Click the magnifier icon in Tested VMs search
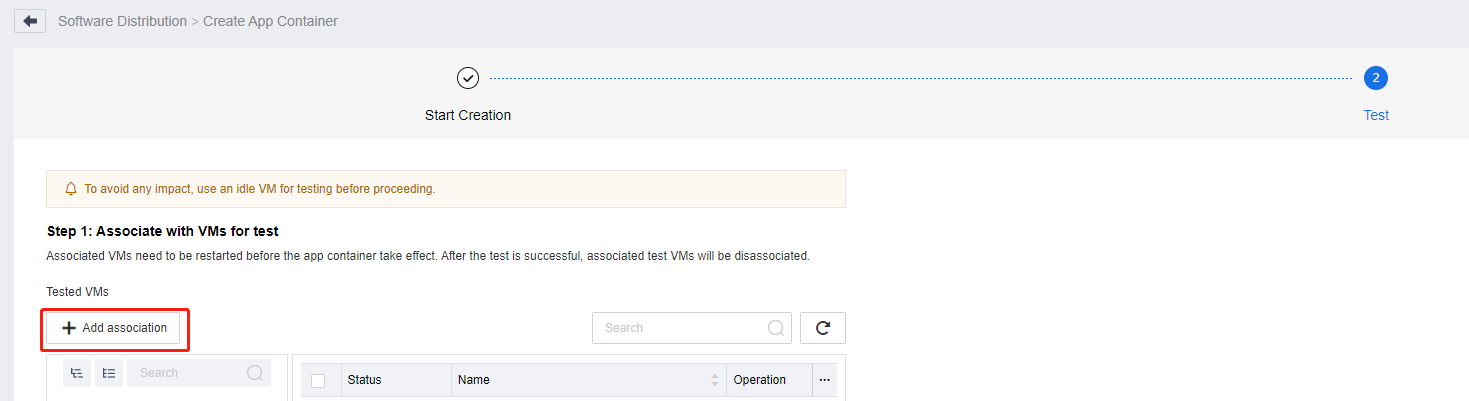 coord(775,328)
